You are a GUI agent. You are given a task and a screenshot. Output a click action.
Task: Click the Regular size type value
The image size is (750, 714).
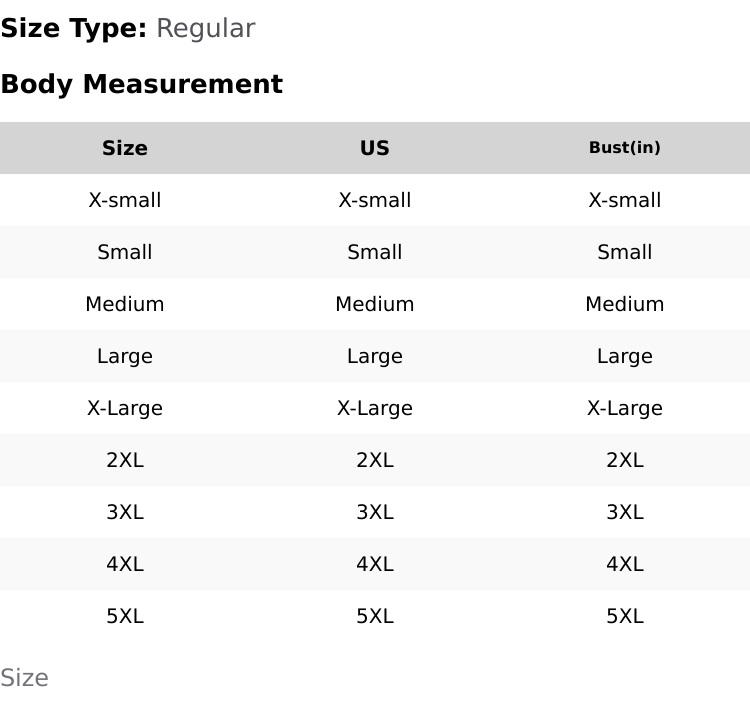coord(205,28)
